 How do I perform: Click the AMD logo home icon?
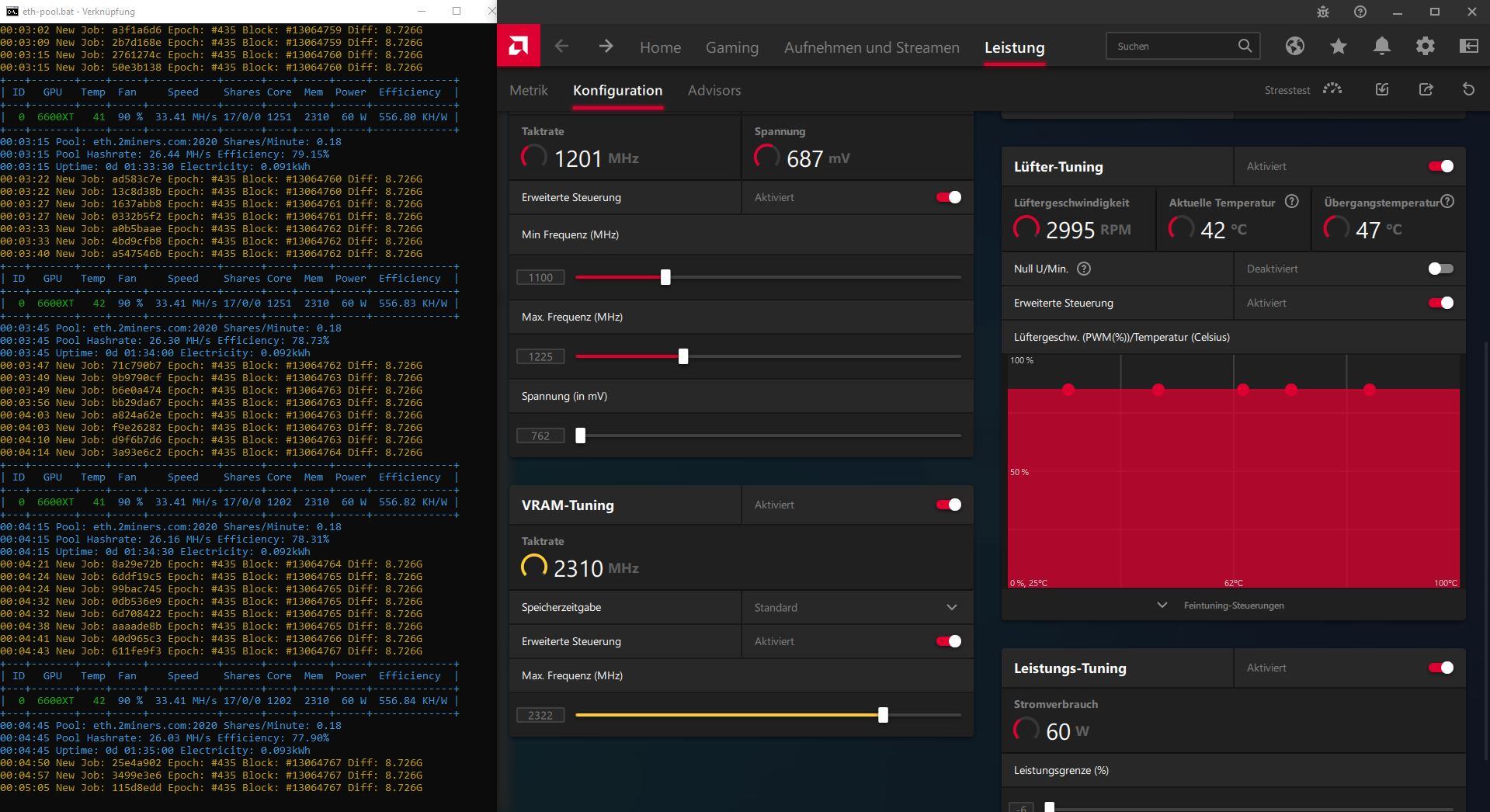tap(518, 46)
